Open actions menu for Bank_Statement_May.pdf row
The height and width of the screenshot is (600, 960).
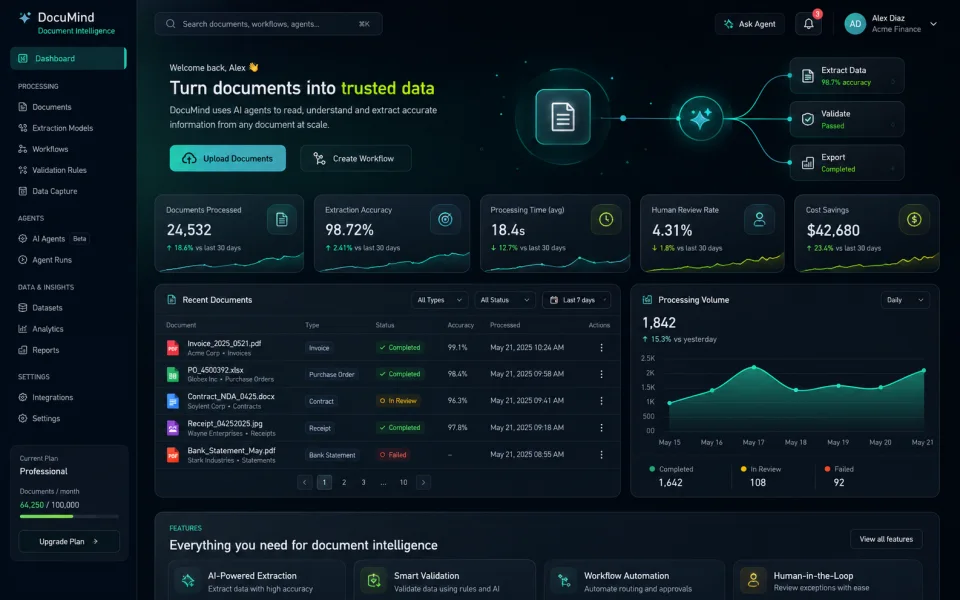coord(601,455)
